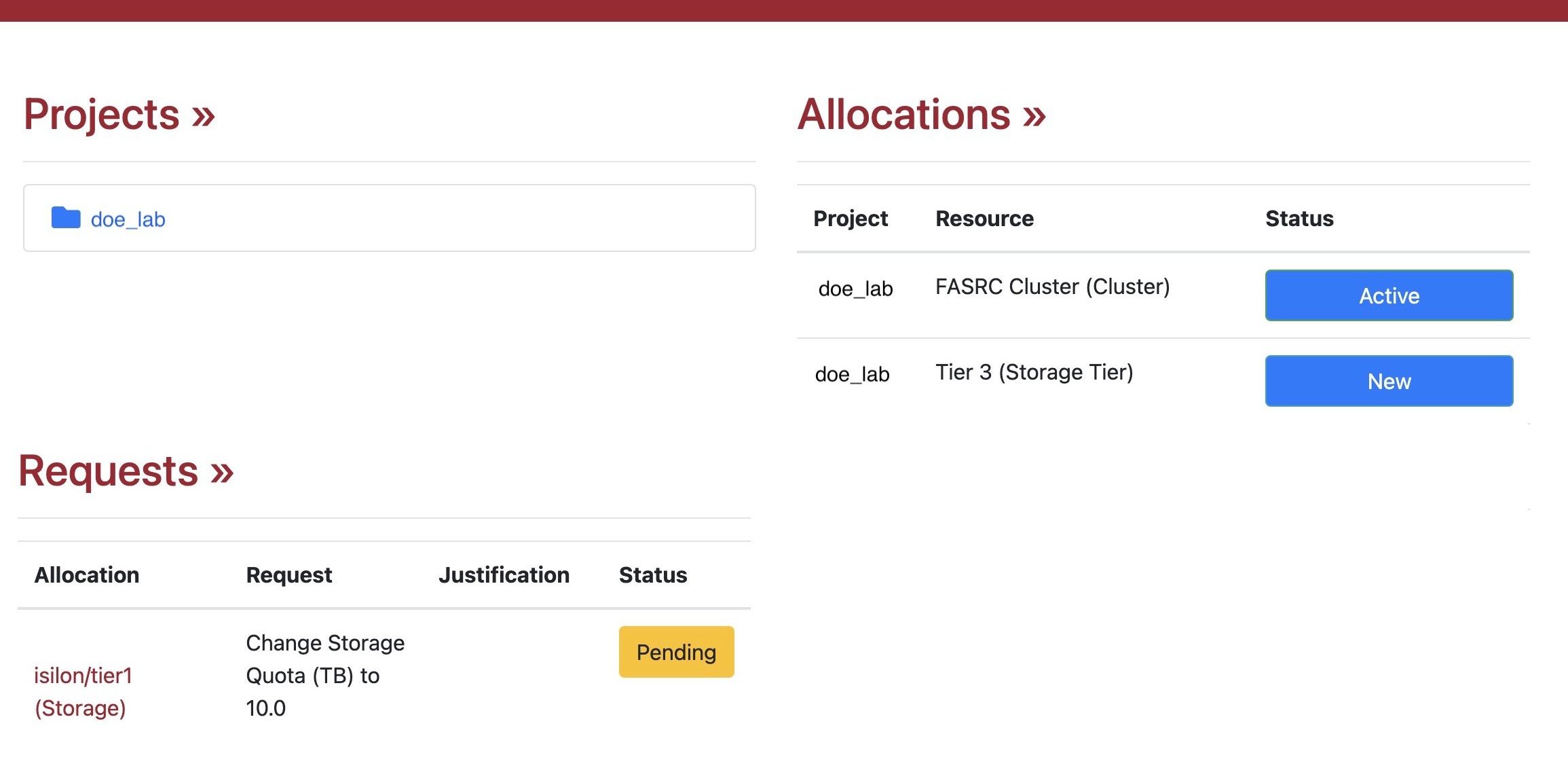Click doe_lab in the FASRC Cluster row
1568x768 pixels.
[855, 289]
